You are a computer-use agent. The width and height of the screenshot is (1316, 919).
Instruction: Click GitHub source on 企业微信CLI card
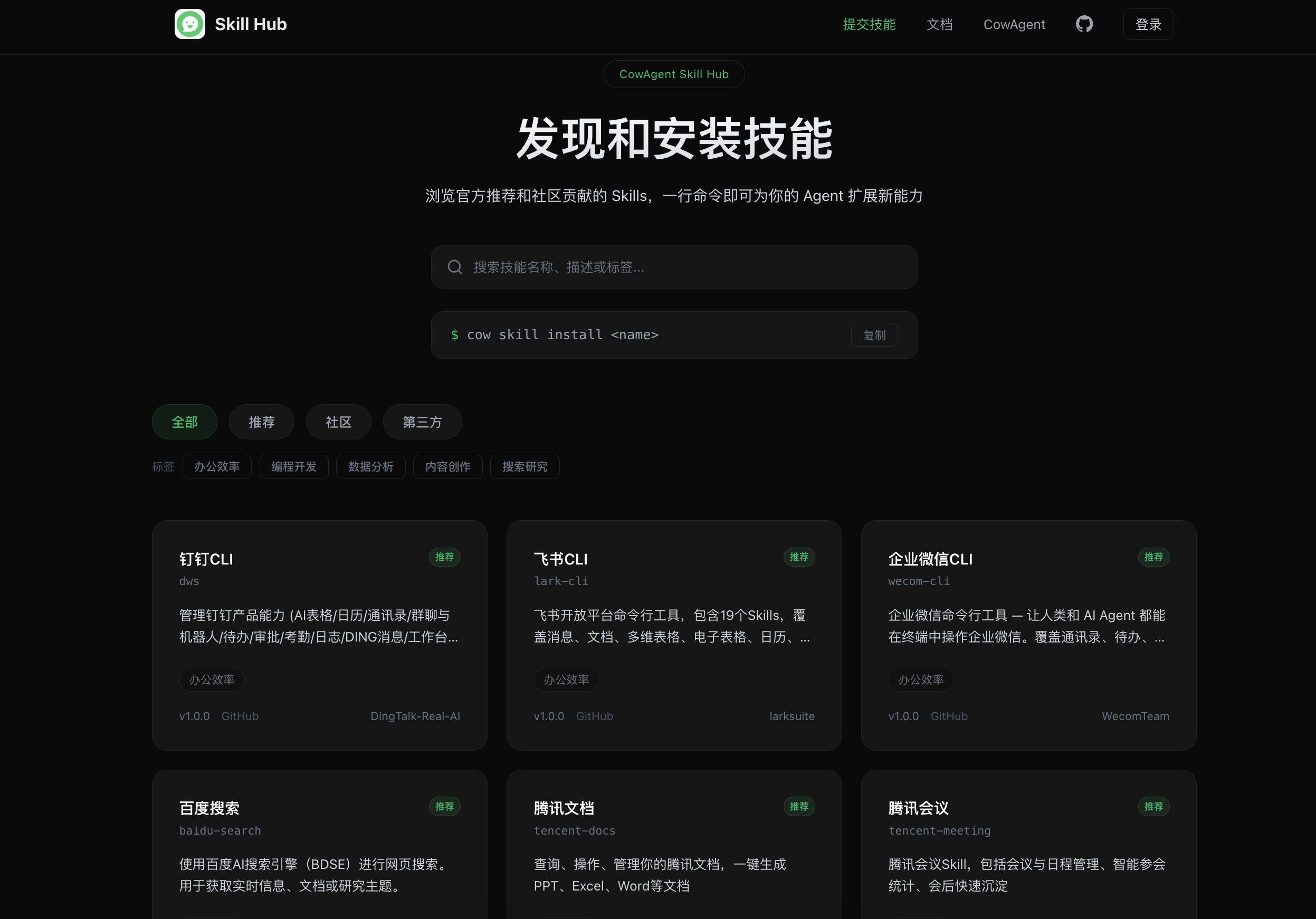(x=949, y=716)
